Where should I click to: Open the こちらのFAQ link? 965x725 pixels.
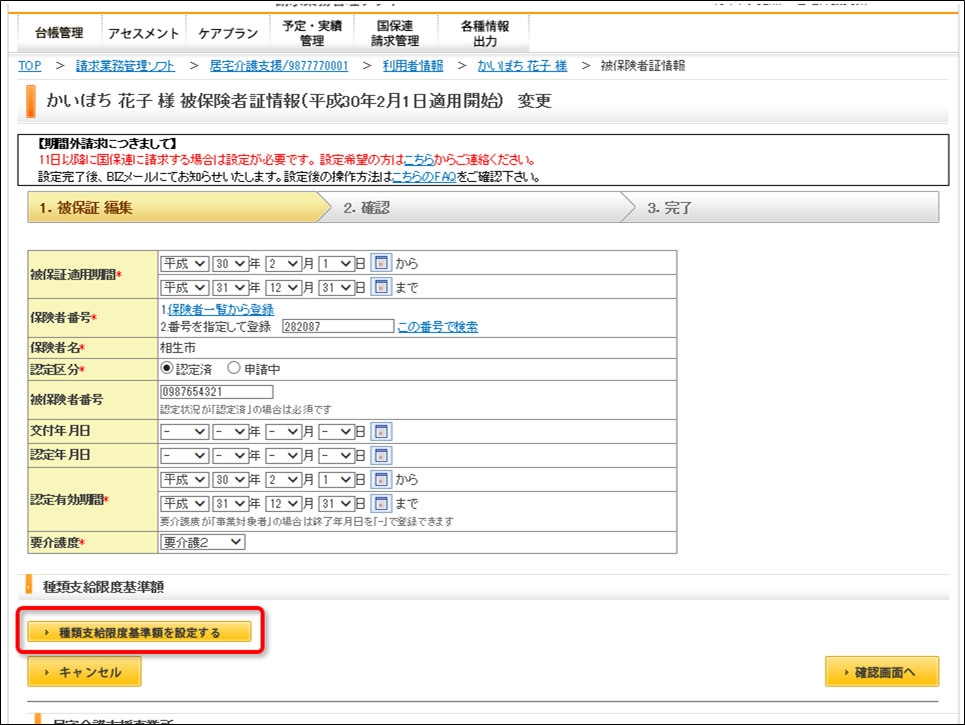[x=424, y=177]
